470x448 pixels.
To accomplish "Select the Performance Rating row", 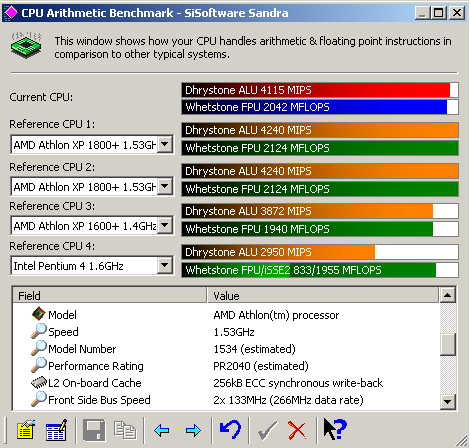I will click(225, 366).
